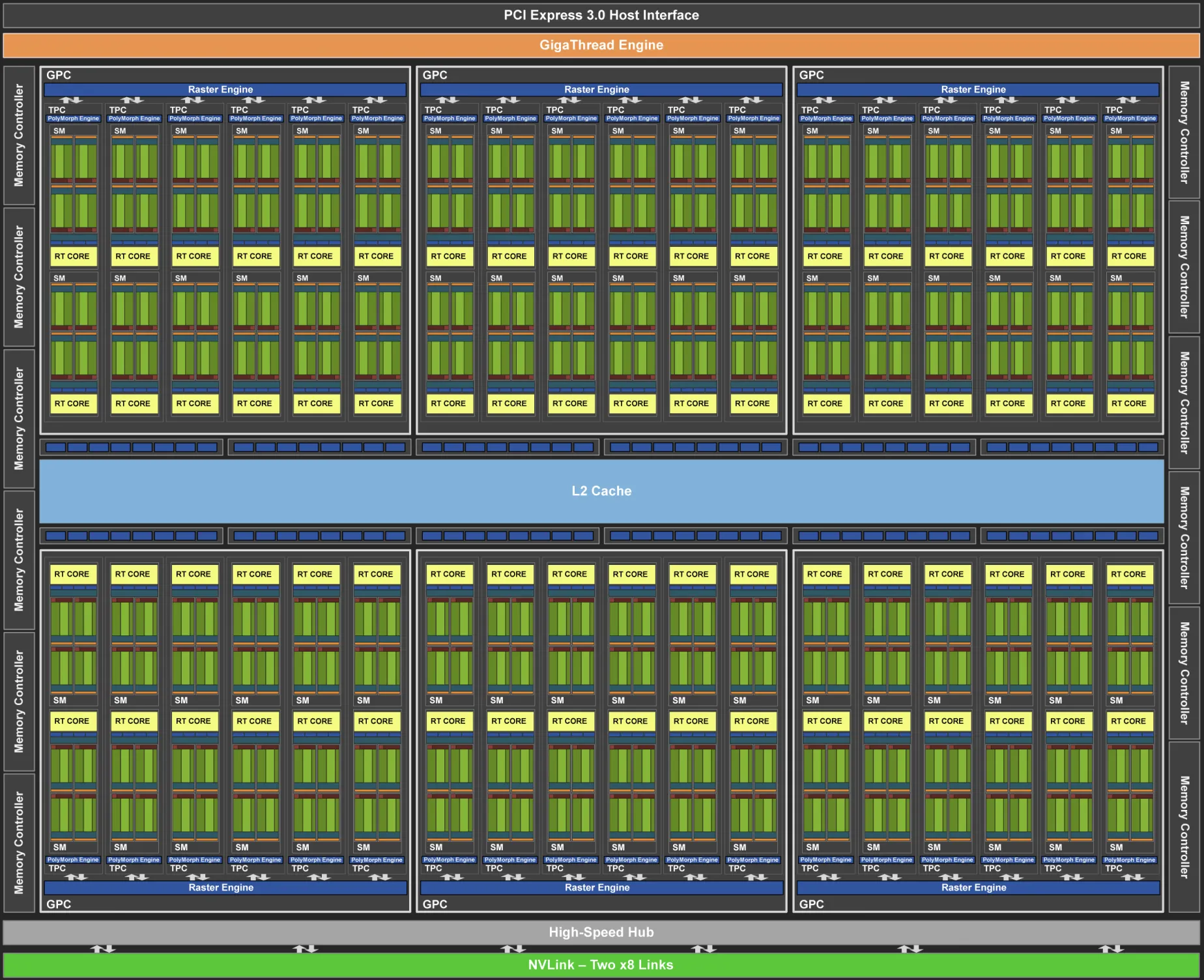Click the GPC label of the upper-middle cluster
Image resolution: width=1204 pixels, height=980 pixels.
[x=435, y=75]
